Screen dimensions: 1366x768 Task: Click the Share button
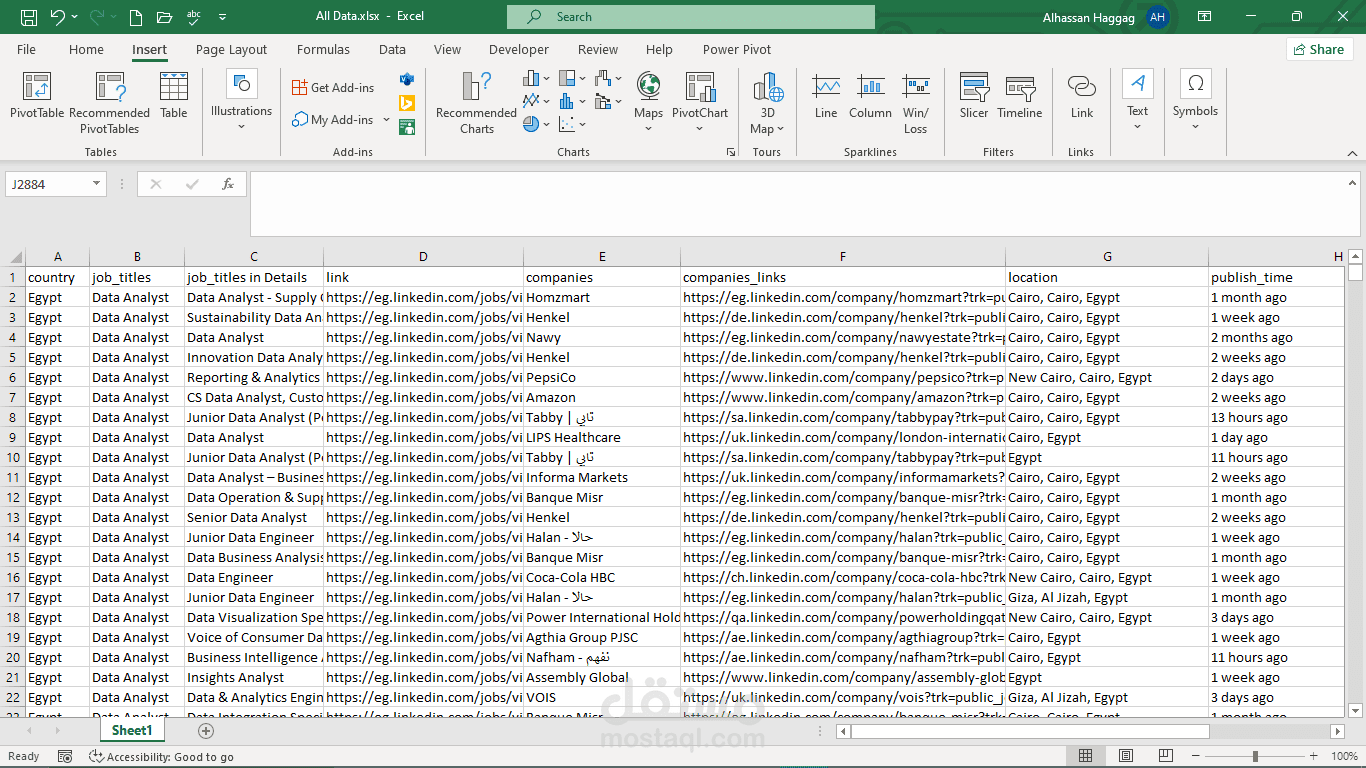(x=1319, y=50)
